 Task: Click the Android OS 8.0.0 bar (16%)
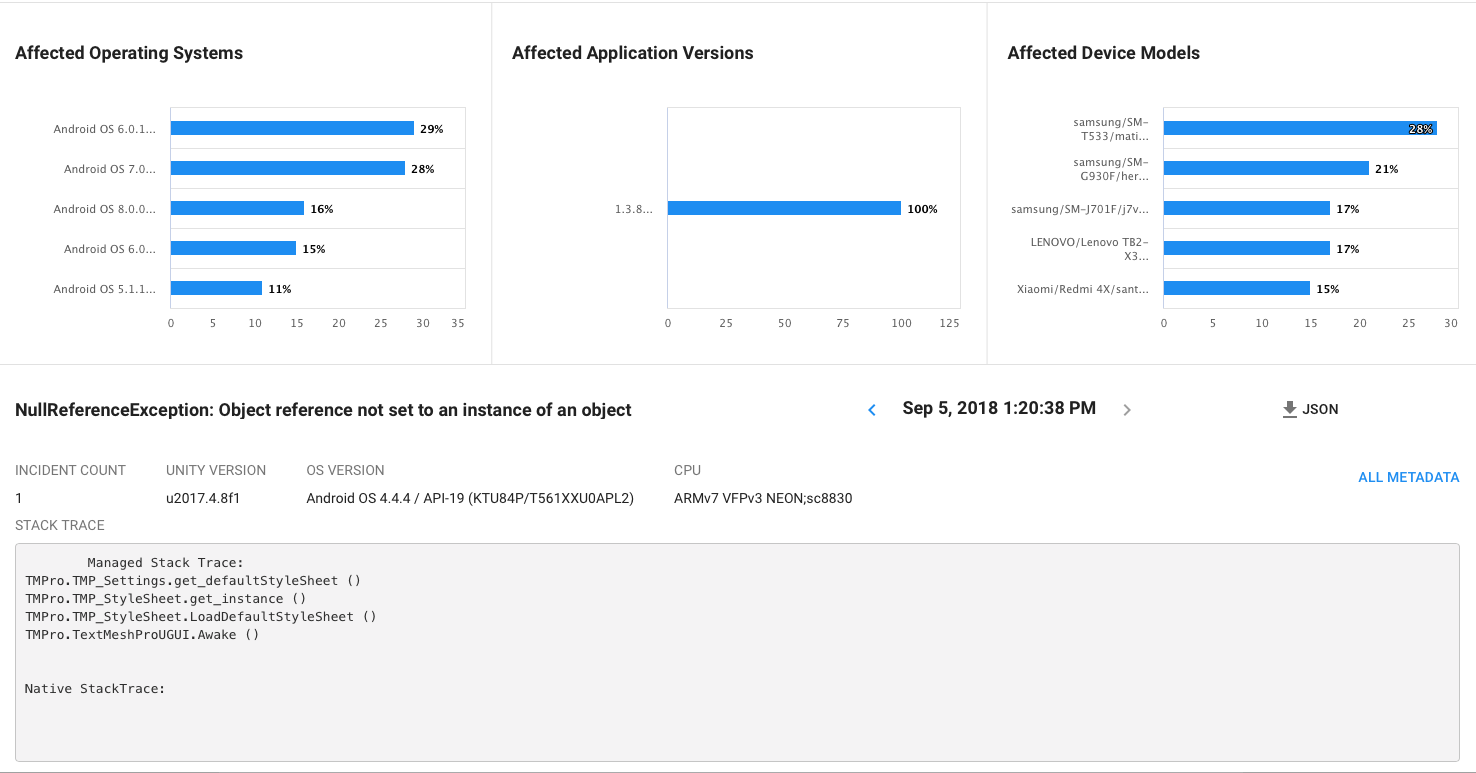coord(237,208)
